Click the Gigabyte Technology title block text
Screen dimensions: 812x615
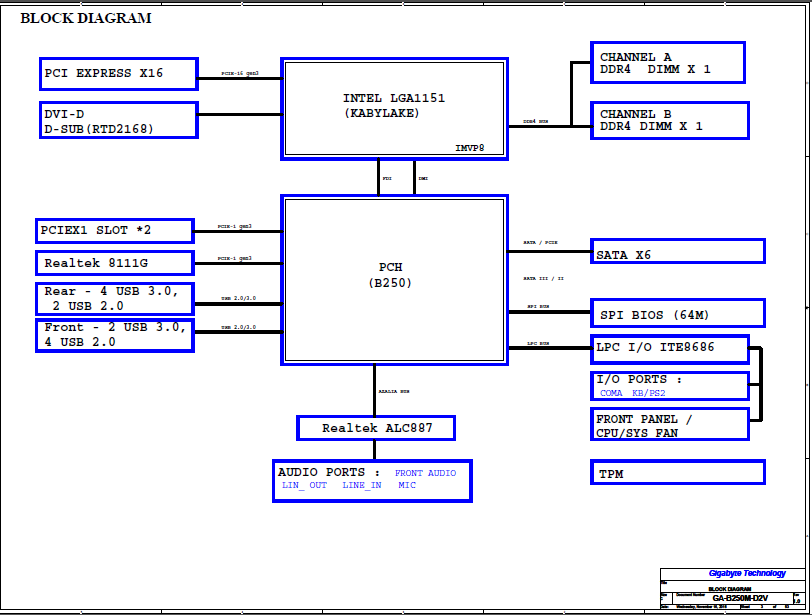[x=747, y=574]
